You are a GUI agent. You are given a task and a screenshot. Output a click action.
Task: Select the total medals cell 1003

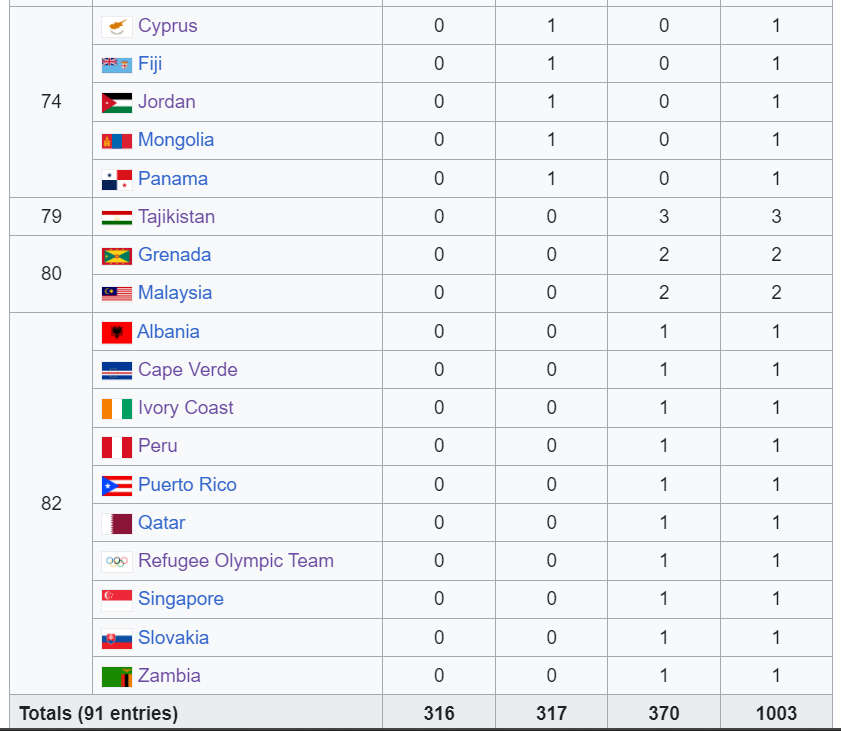(776, 713)
